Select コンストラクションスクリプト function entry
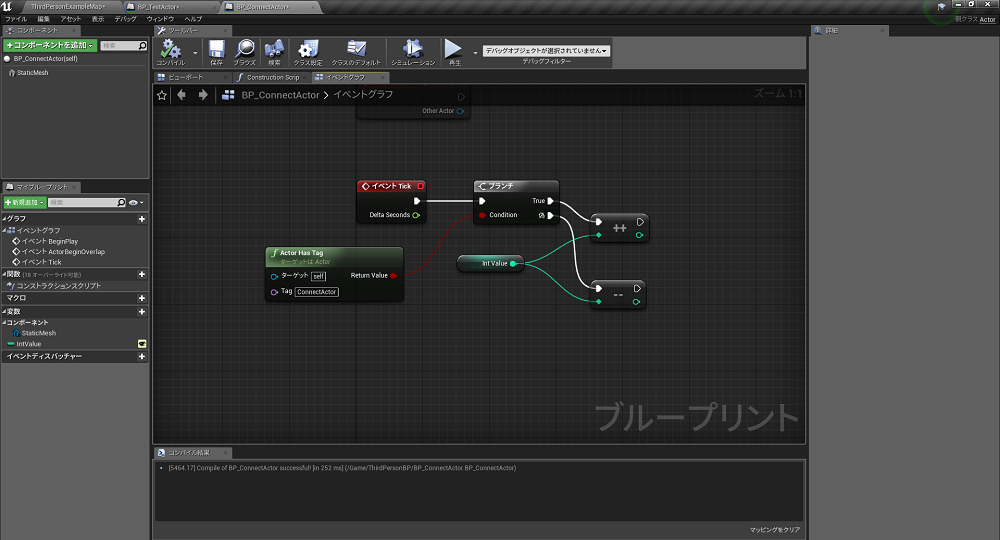Screen dimensions: 1000x540 pos(58,286)
